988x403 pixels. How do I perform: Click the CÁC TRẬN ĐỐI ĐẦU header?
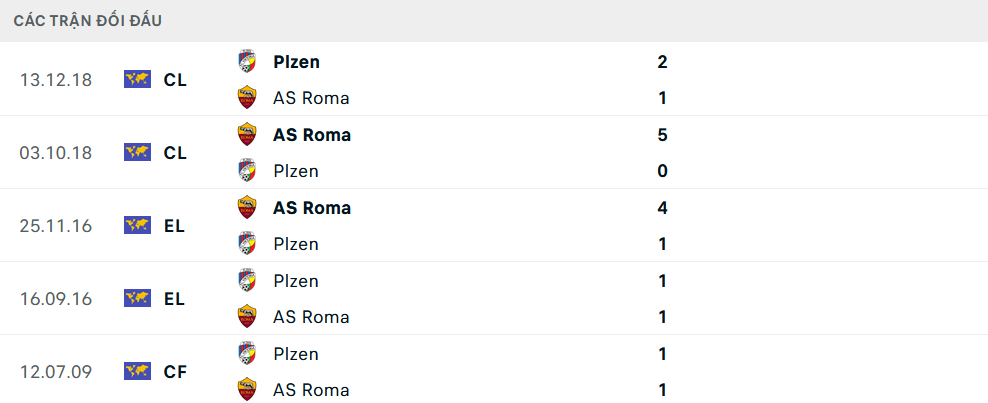tap(88, 20)
